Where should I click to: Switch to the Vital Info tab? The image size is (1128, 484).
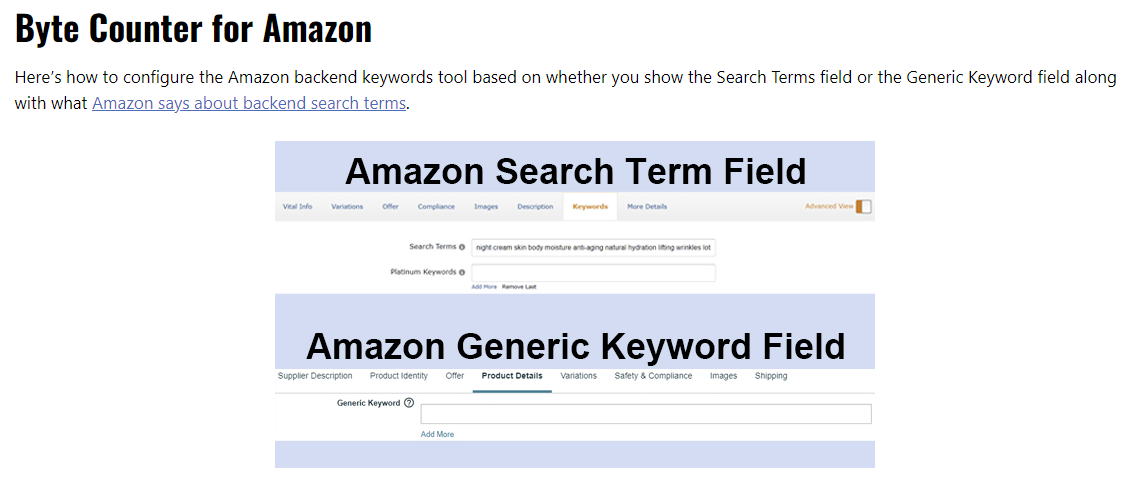coord(296,206)
